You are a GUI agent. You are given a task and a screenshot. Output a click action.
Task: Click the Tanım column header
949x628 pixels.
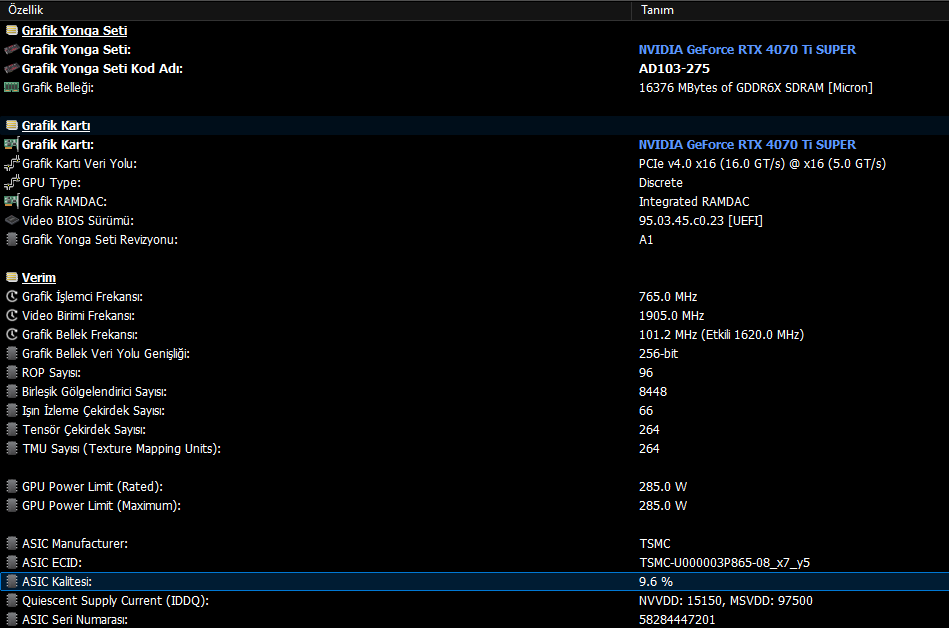click(x=790, y=10)
